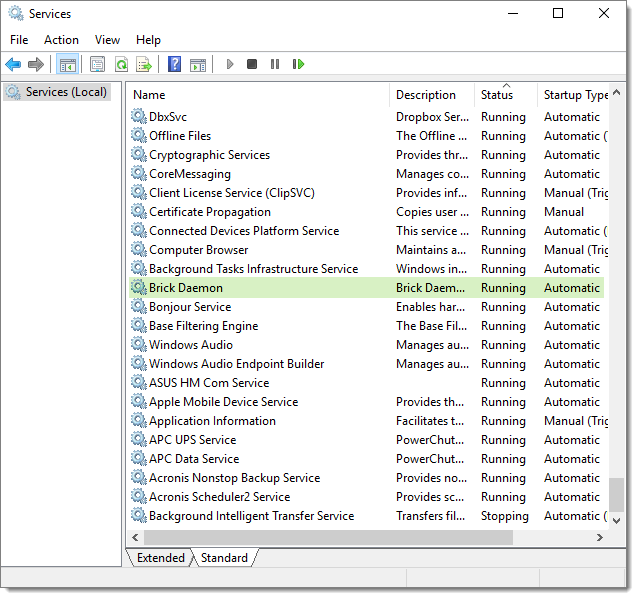Click gear icon of Bonjour Service row
The width and height of the screenshot is (637, 598).
139,307
